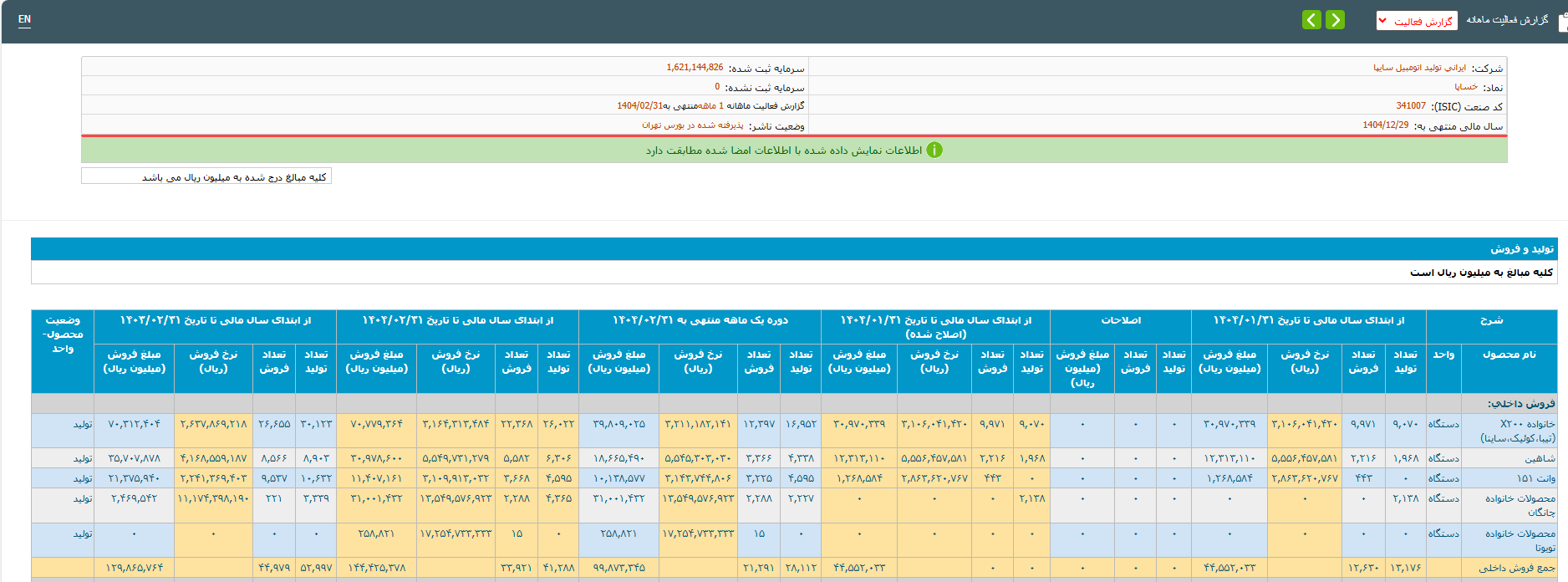
Task: Click the اصلاحات column group header
Action: 1121,320
